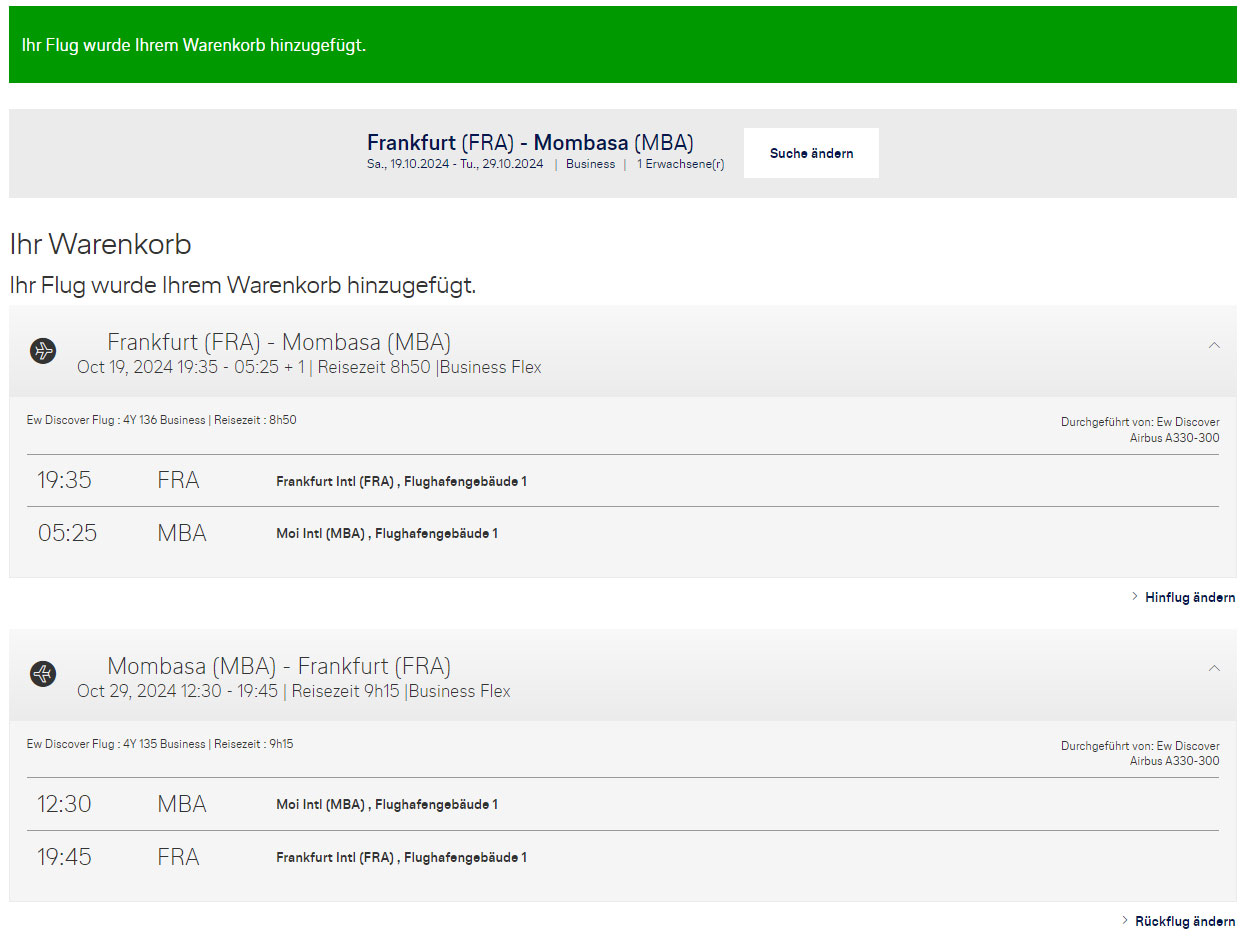The width and height of the screenshot is (1249, 941).
Task: Click the Ihr Warenkorb heading
Action: pyautogui.click(x=100, y=244)
